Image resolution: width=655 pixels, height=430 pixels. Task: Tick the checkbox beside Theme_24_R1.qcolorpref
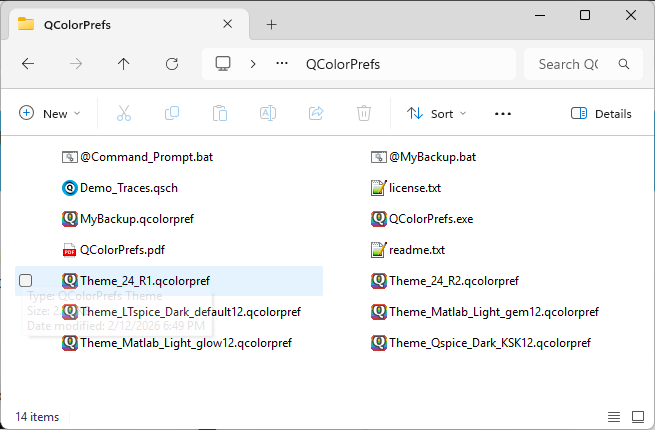click(26, 281)
